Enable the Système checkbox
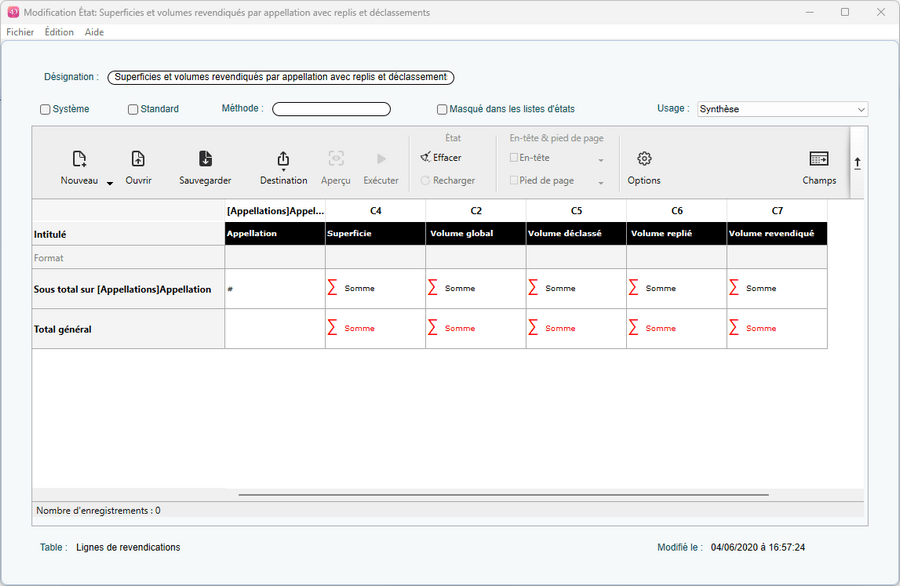This screenshot has width=900, height=586. [45, 110]
